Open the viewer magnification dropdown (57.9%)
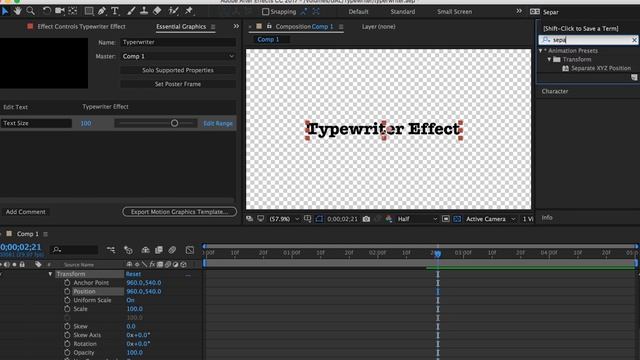The width and height of the screenshot is (640, 360). coord(284,219)
